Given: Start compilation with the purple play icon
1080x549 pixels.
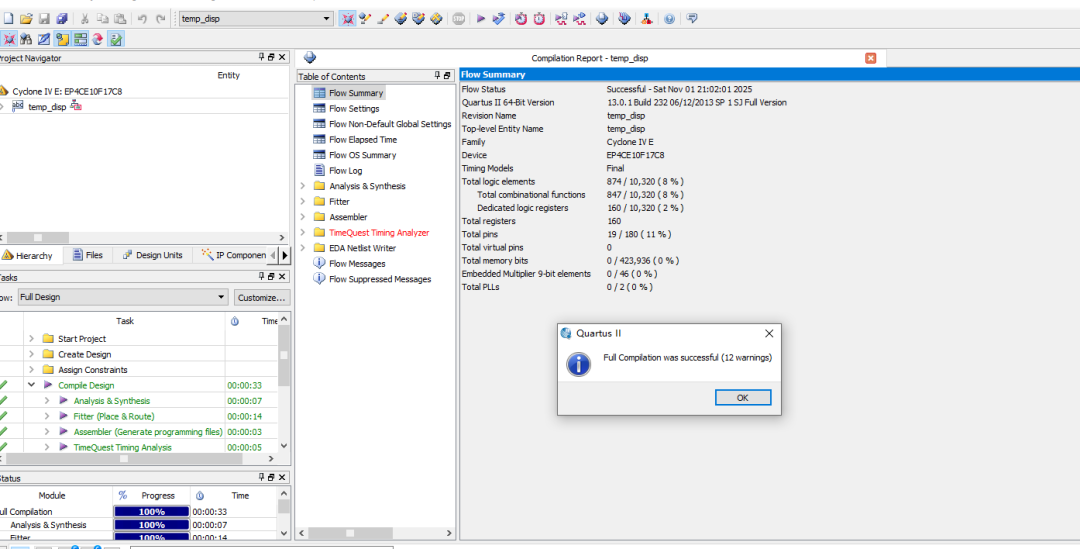Looking at the screenshot, I should click(x=480, y=19).
